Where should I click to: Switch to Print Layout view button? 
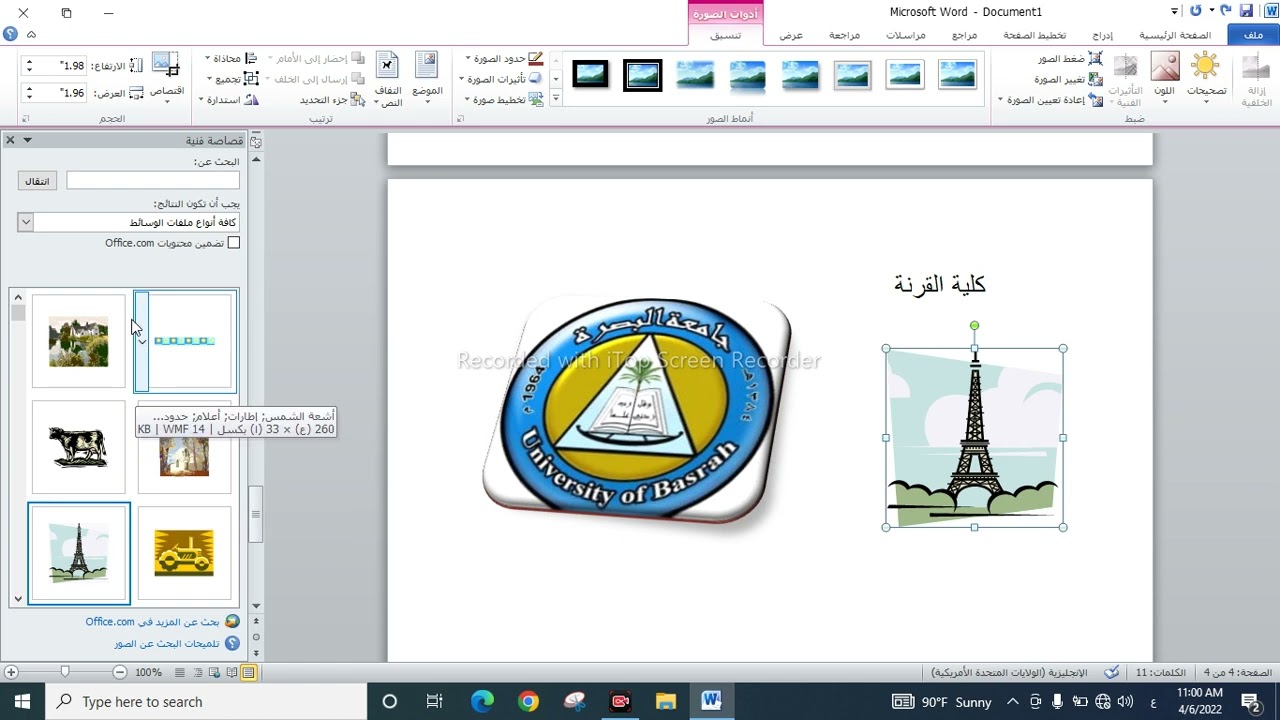click(x=248, y=673)
